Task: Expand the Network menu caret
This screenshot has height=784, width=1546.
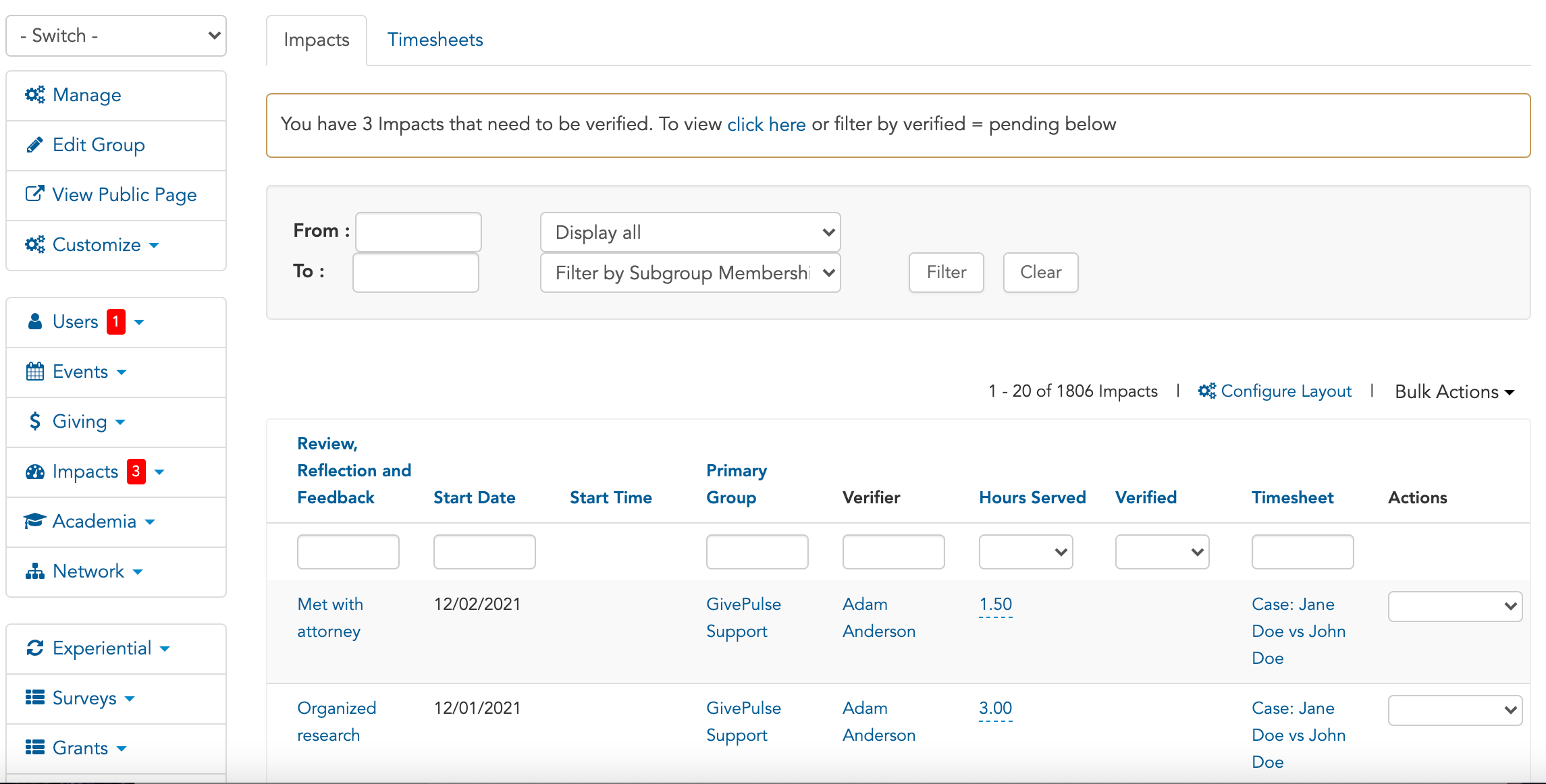Action: click(138, 572)
